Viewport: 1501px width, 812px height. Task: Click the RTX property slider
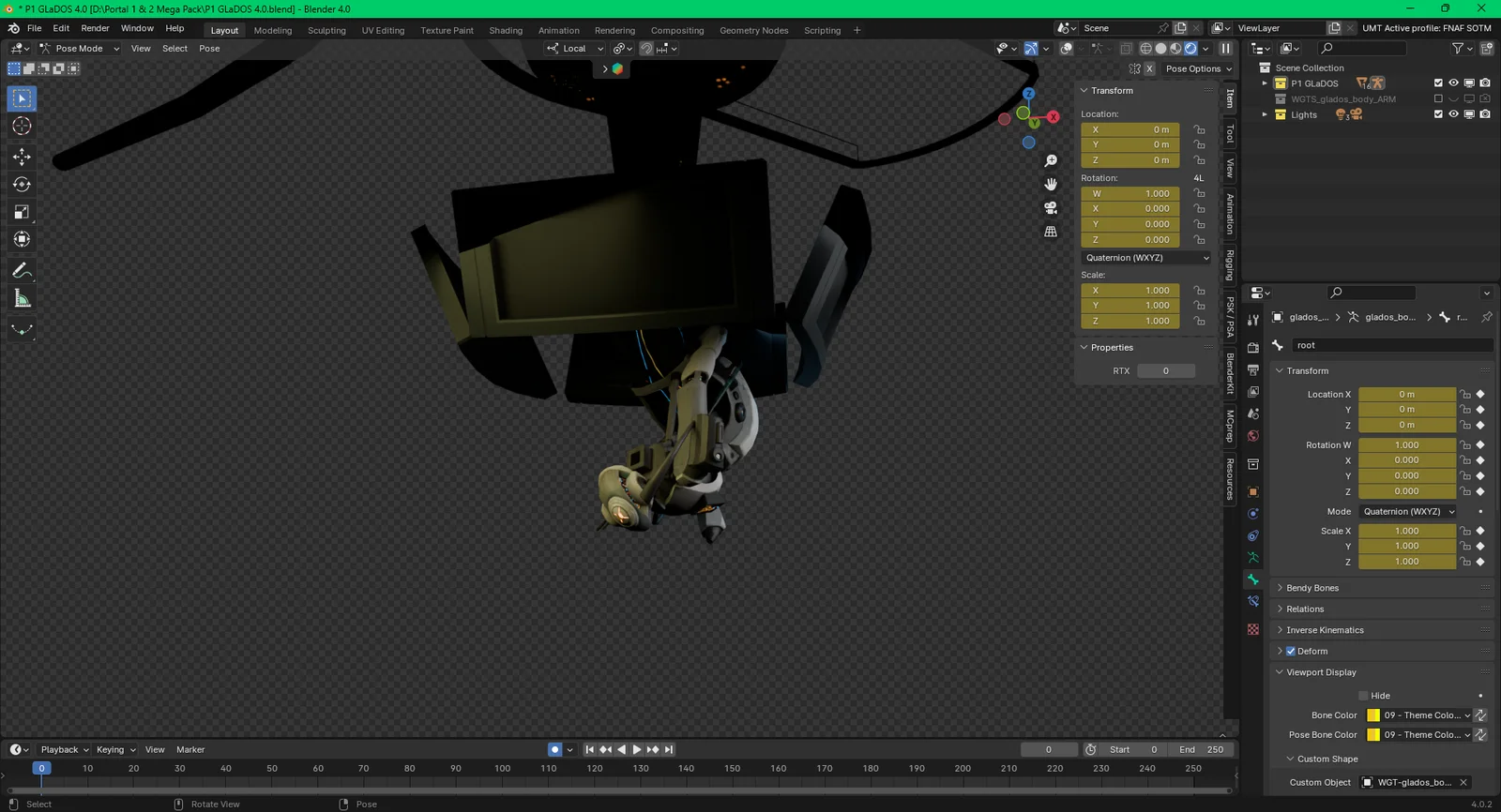click(1166, 371)
